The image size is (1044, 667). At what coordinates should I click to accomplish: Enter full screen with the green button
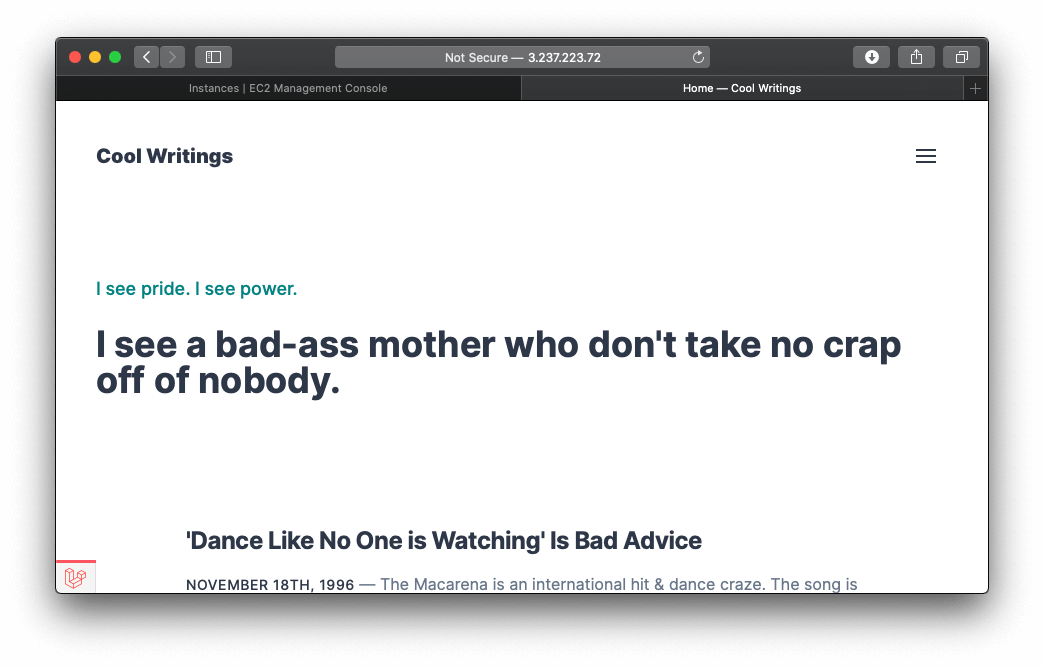coord(115,57)
